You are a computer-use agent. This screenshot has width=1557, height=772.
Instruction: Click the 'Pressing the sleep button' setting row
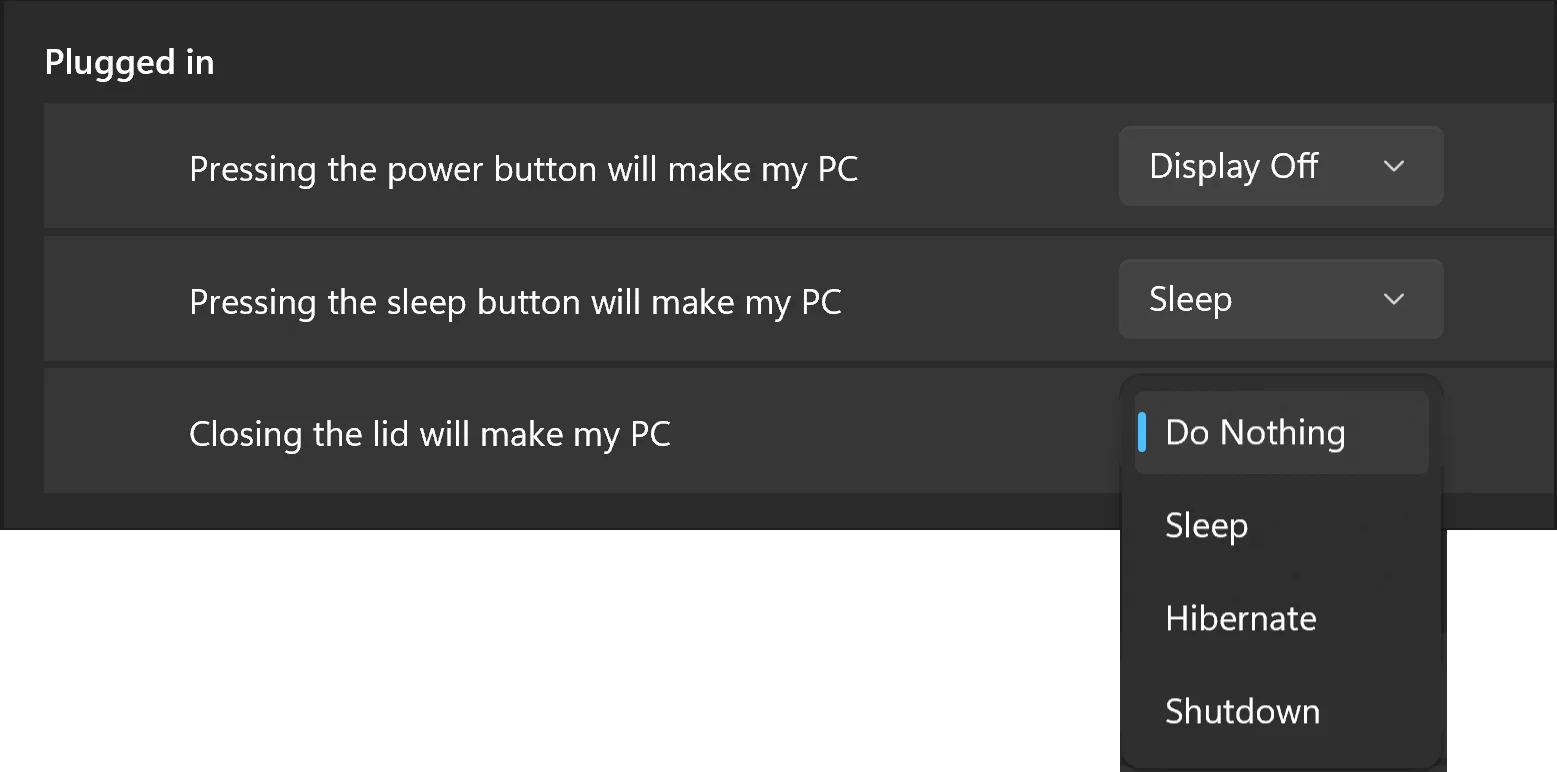800,299
